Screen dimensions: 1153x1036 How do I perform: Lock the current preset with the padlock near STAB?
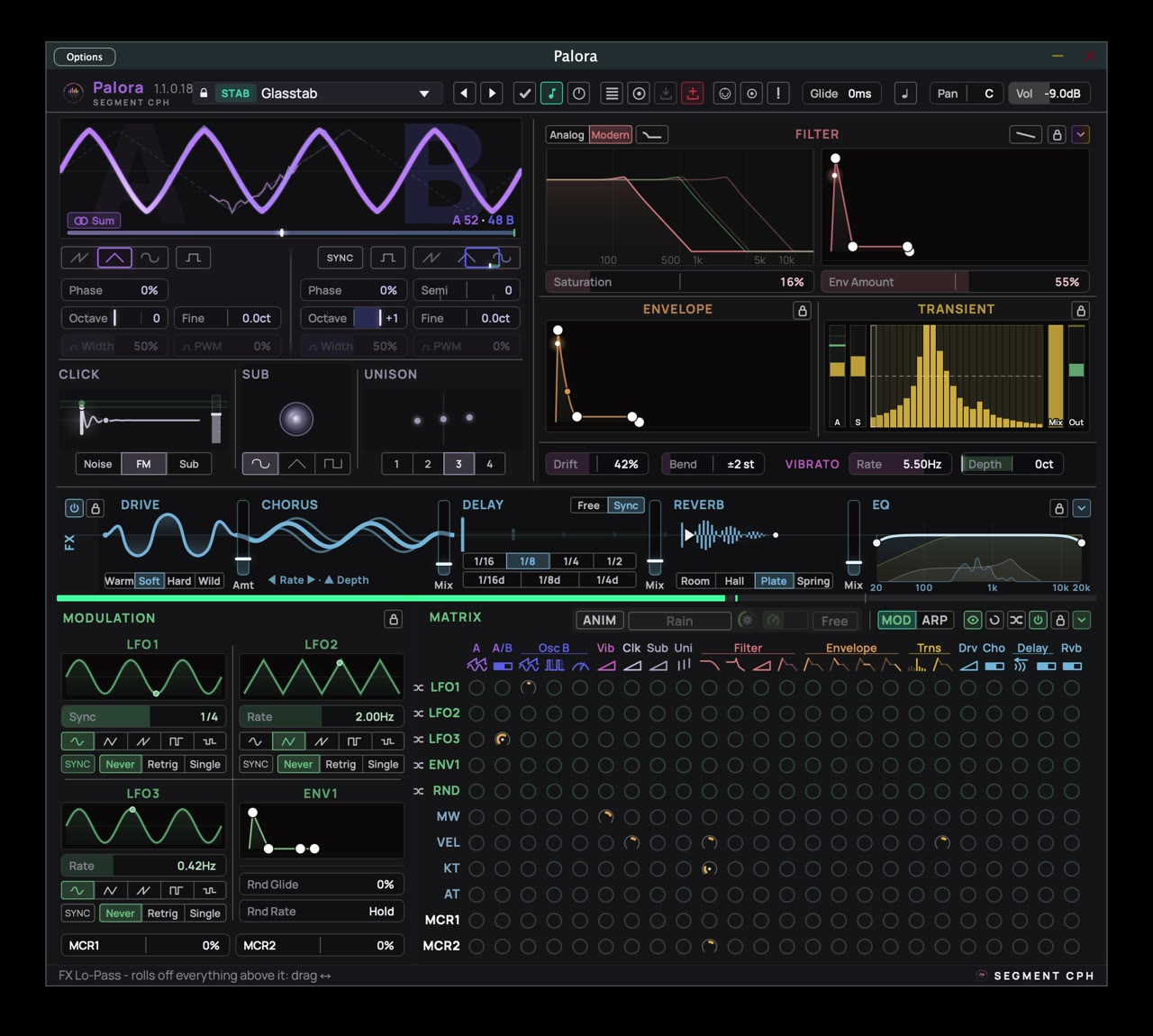point(204,93)
